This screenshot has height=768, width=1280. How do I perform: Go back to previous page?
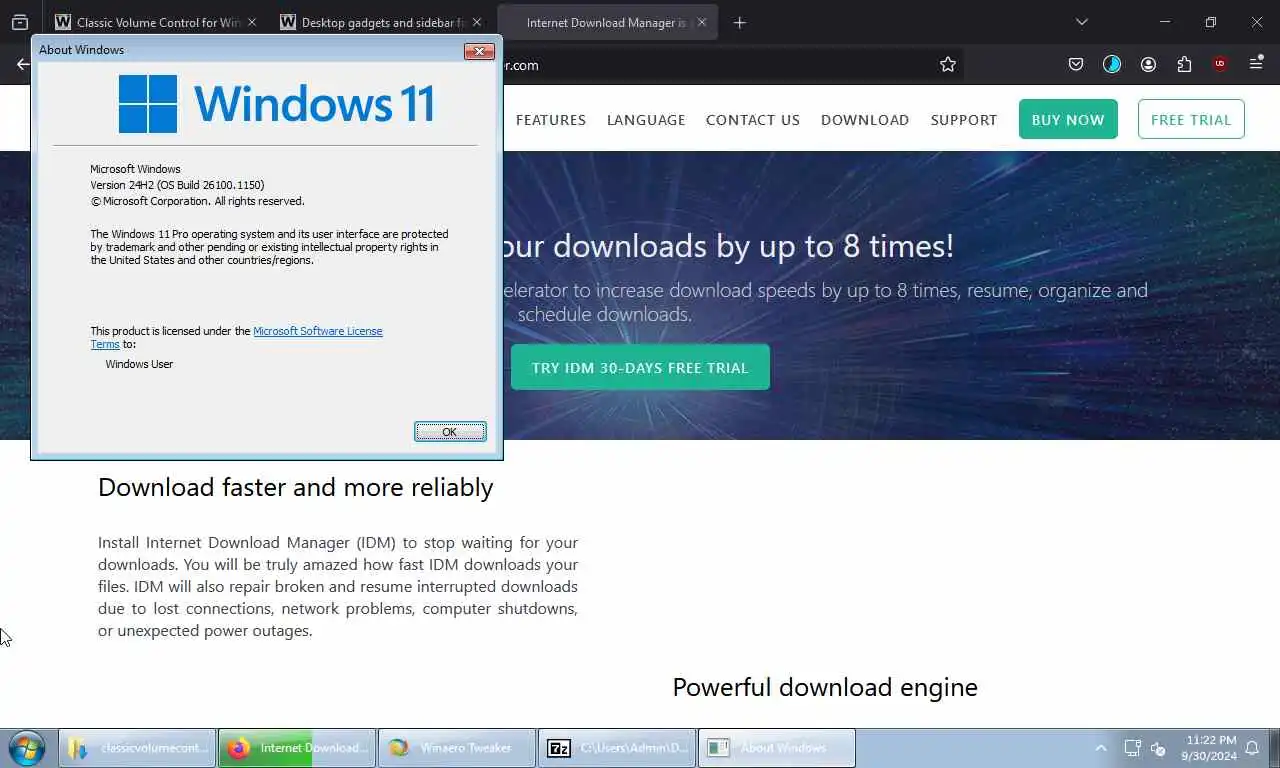click(22, 64)
